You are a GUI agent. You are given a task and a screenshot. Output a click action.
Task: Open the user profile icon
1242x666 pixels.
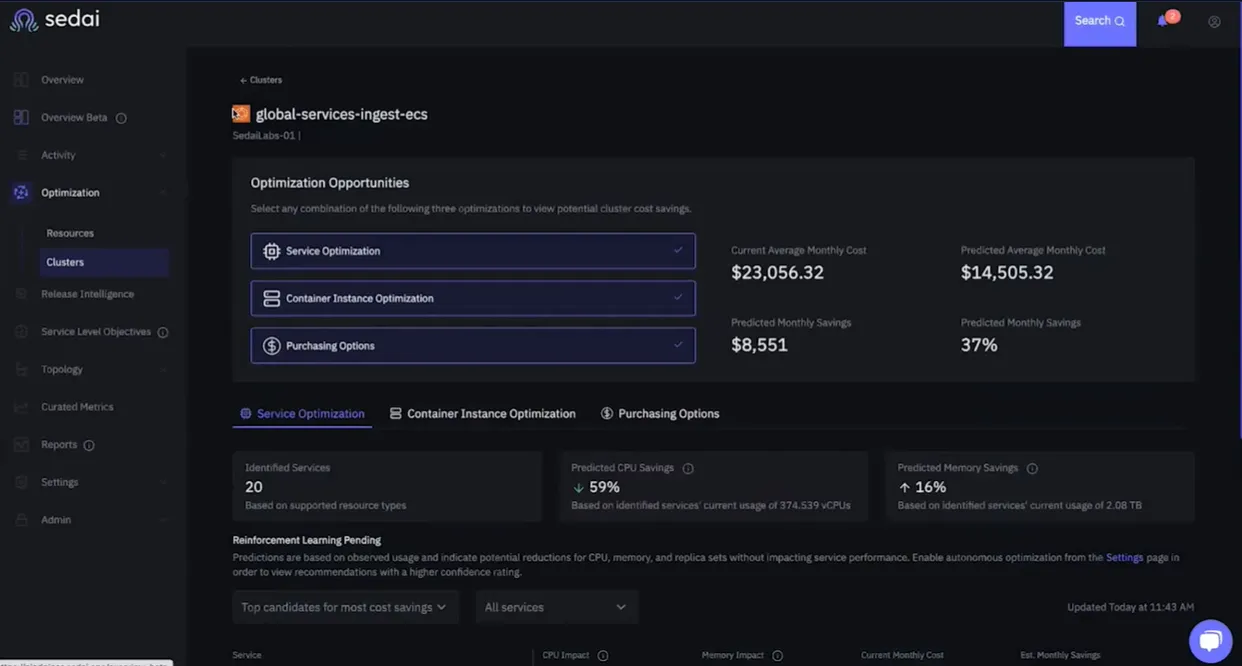pos(1214,21)
